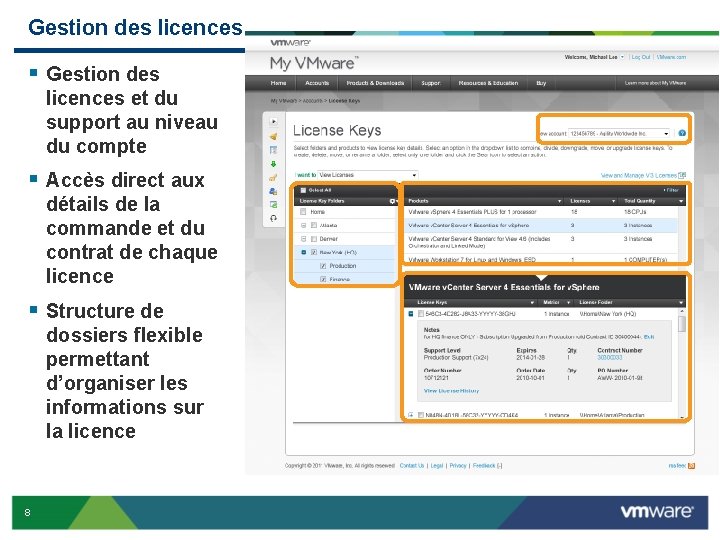720x540 pixels.
Task: Click the Log Out link
Action: [641, 57]
